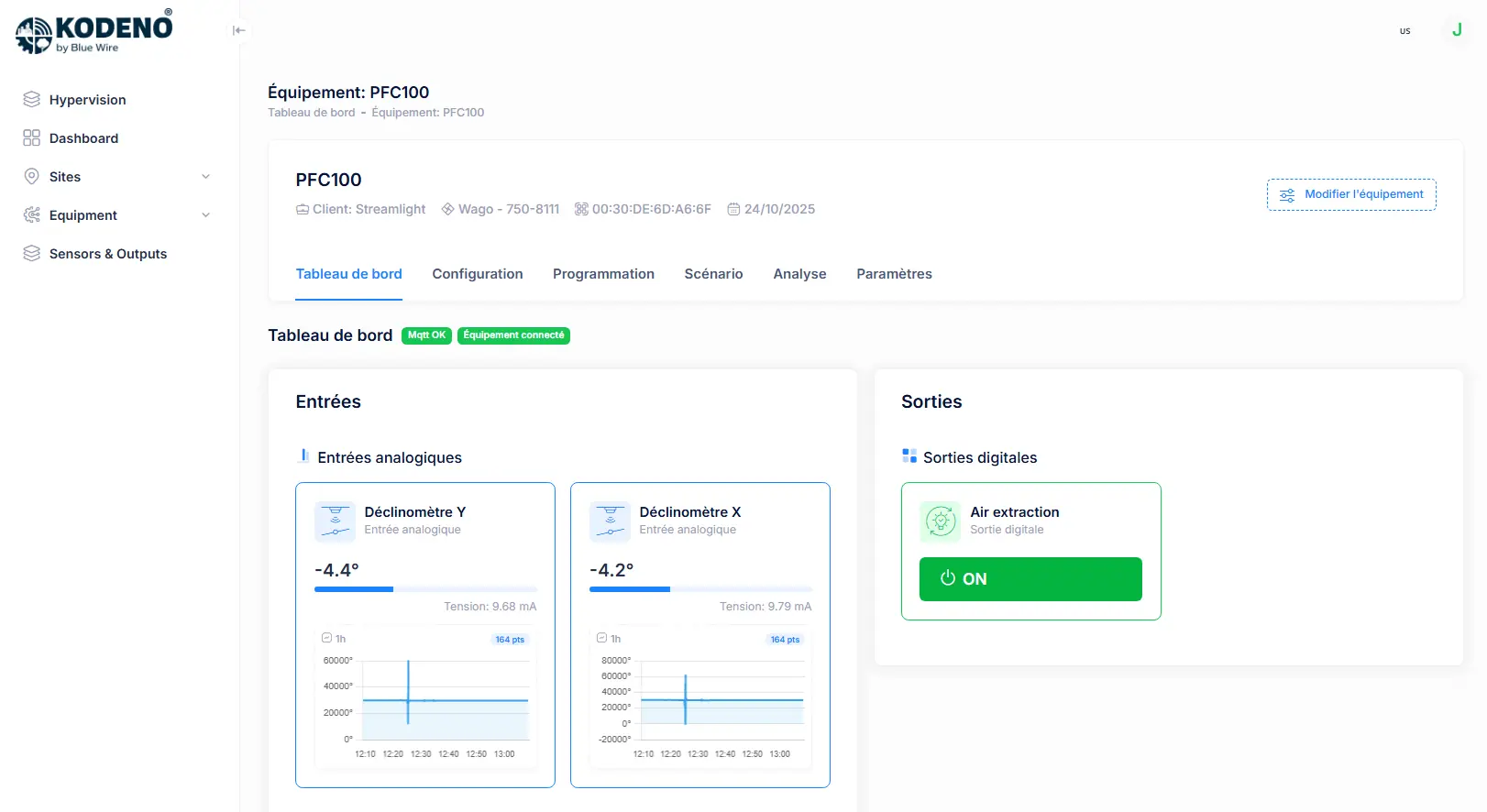
Task: Toggle the Air extraction ON switch
Action: pyautogui.click(x=1030, y=579)
